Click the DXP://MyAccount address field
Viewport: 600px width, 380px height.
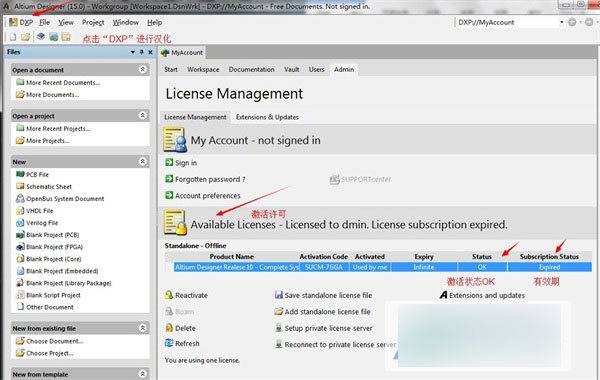pos(507,22)
